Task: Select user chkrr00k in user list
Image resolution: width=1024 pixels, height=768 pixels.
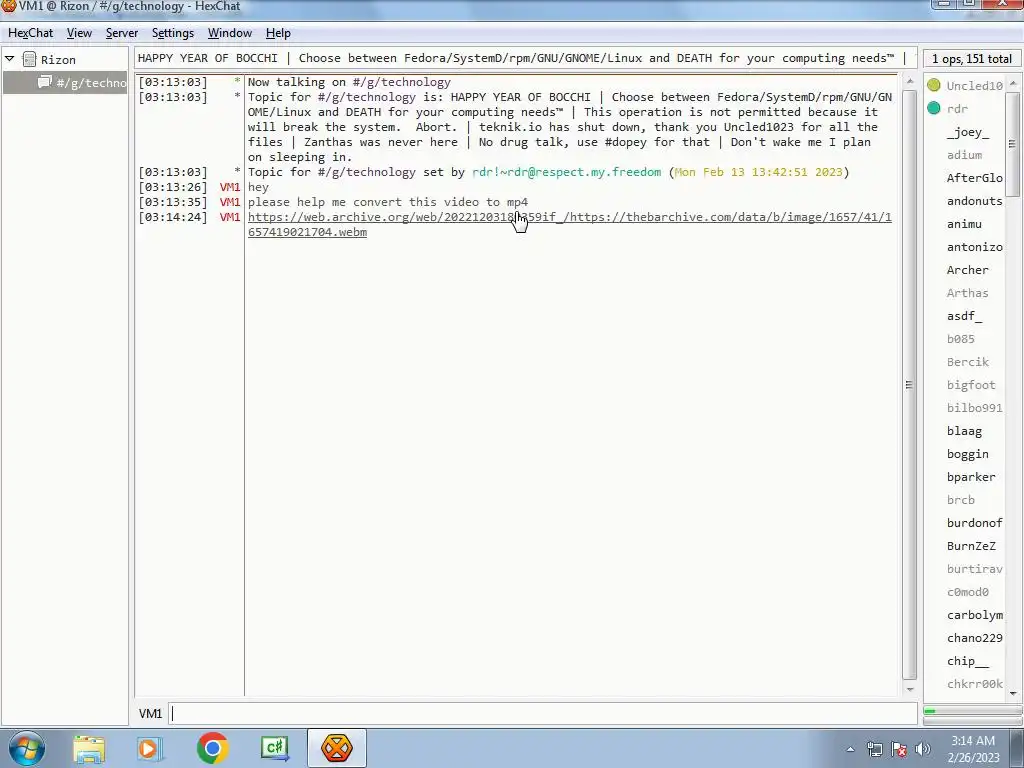Action: [974, 684]
